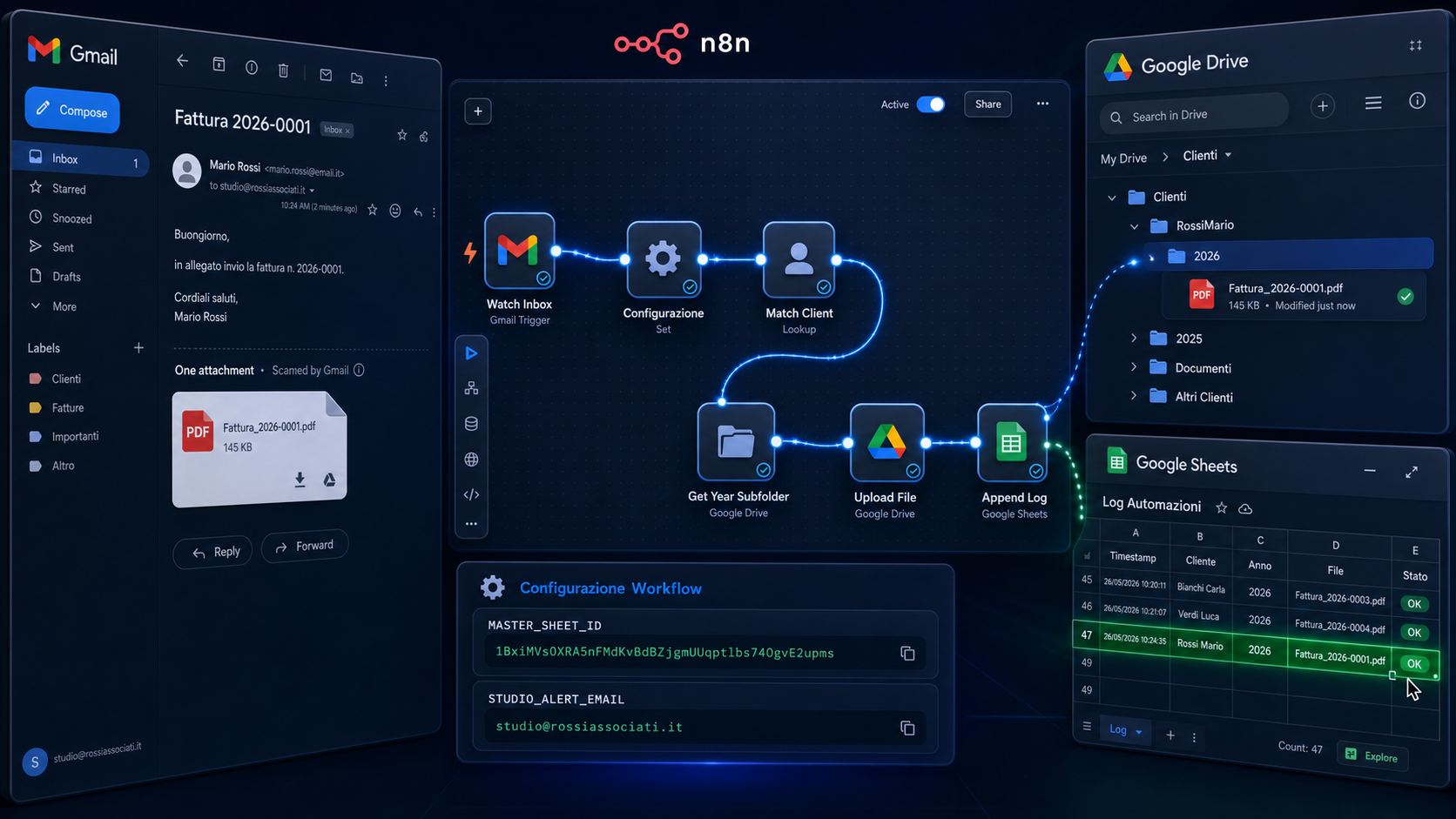Image resolution: width=1456 pixels, height=819 pixels.
Task: Open the studio@rossiassociati.it account avatar
Action: point(35,762)
